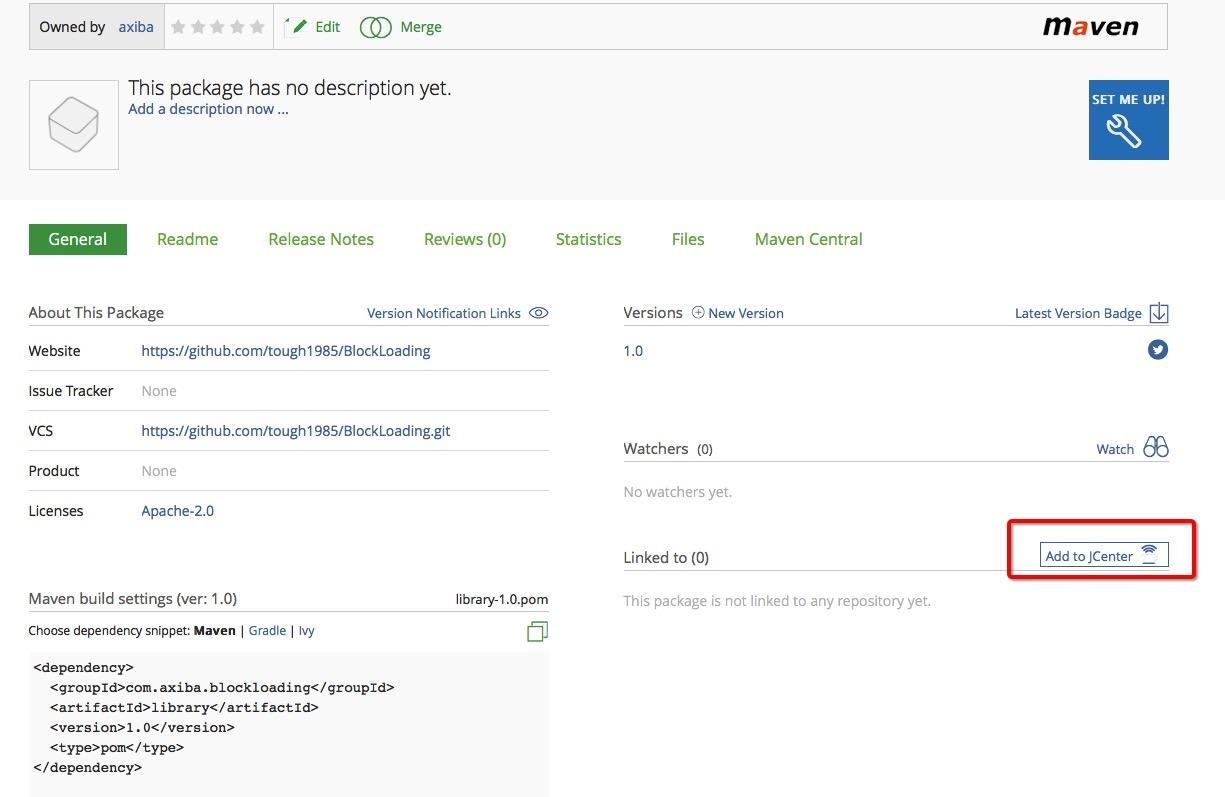Click the Watch link
This screenshot has width=1225, height=797.
[1115, 449]
